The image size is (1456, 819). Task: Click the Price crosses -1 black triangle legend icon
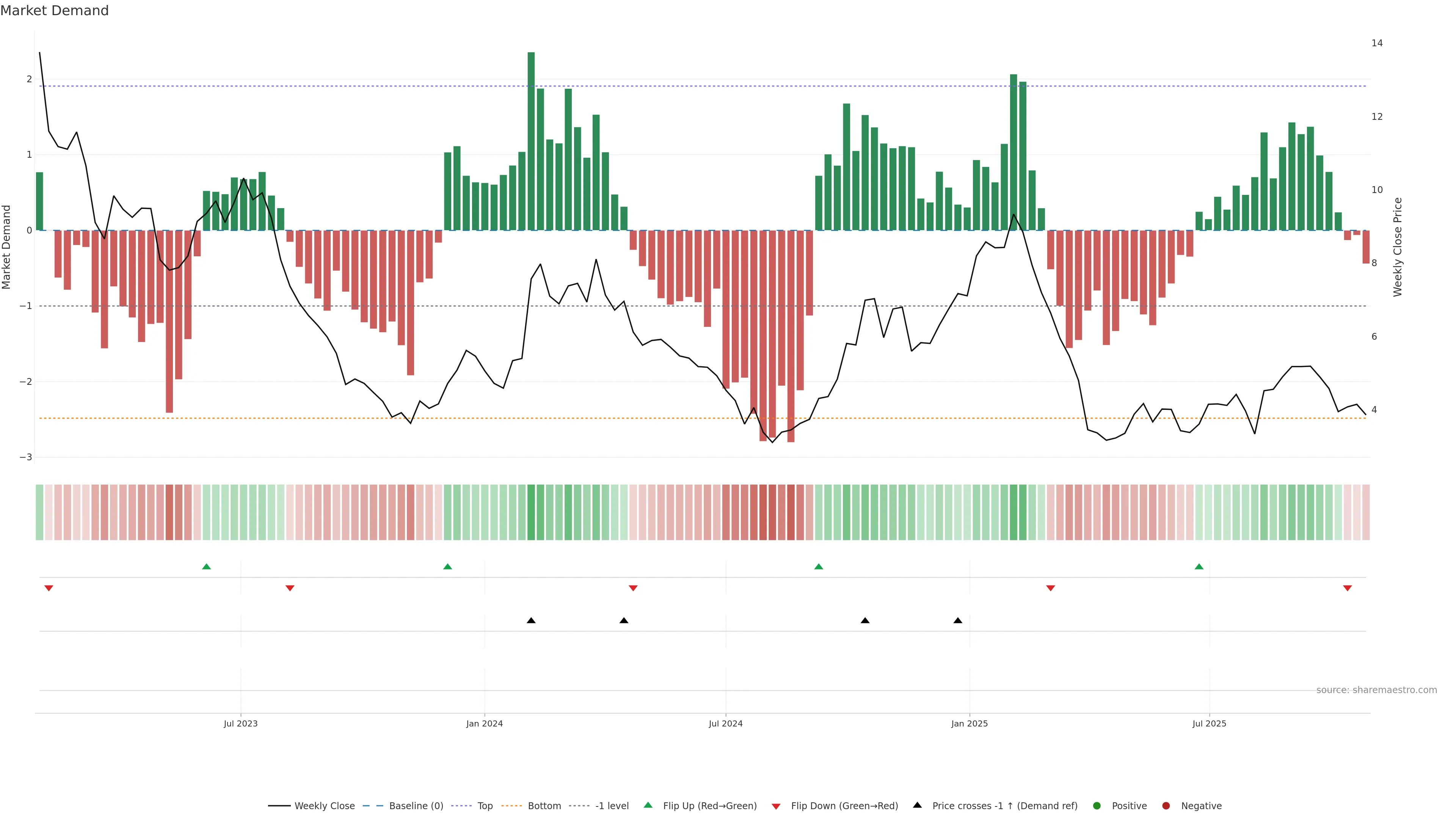pos(917,805)
